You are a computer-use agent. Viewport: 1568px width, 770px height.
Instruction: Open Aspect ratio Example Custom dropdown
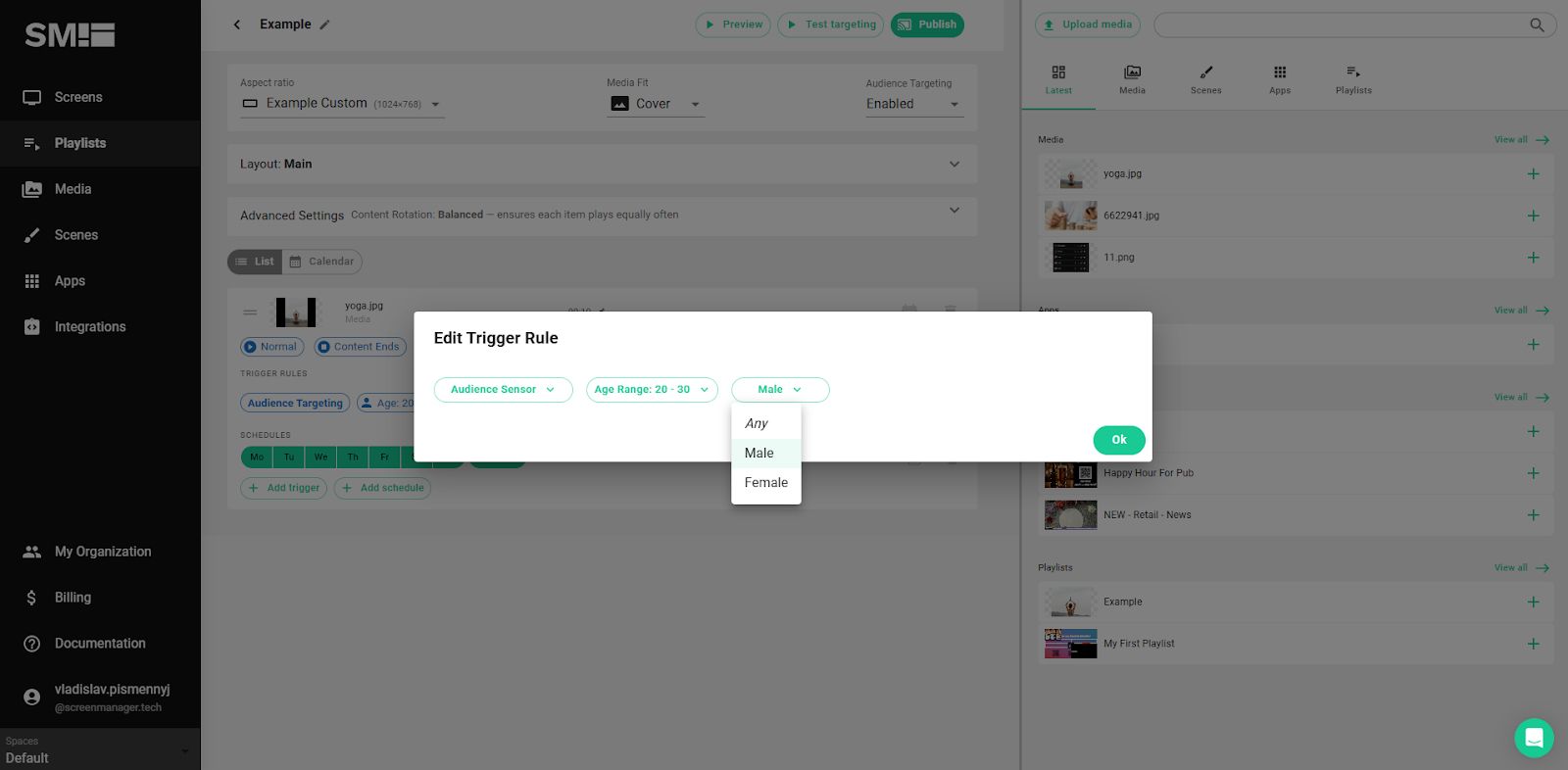coord(342,104)
